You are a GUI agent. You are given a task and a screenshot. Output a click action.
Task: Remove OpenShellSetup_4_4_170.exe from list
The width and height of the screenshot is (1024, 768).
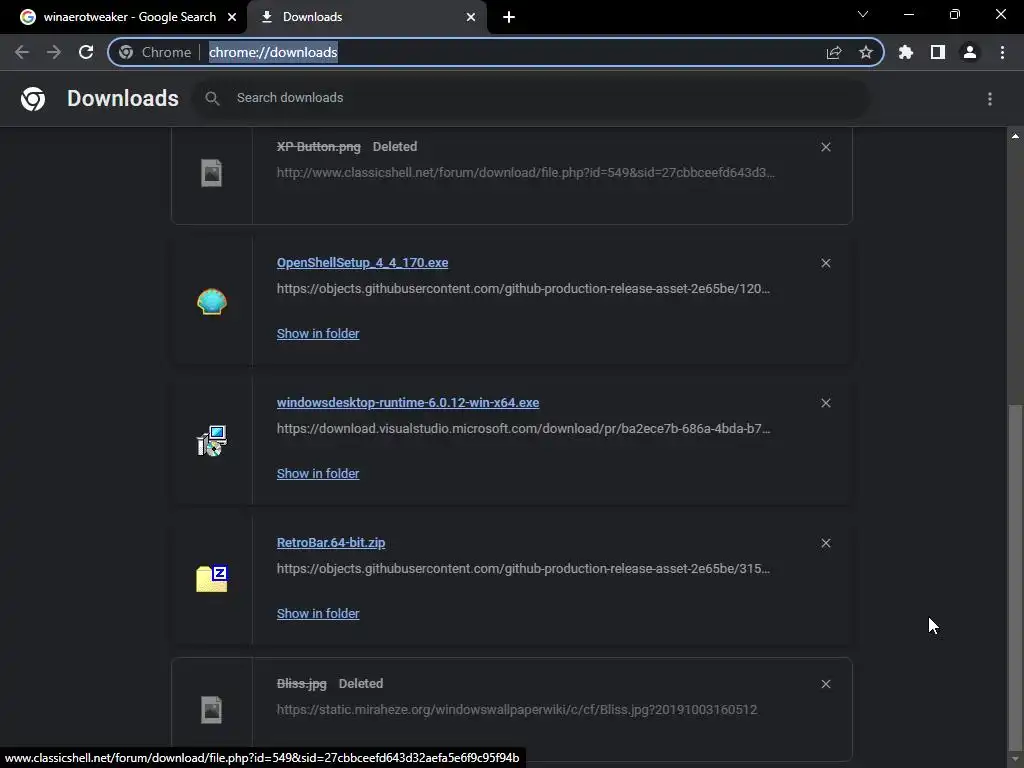[825, 263]
